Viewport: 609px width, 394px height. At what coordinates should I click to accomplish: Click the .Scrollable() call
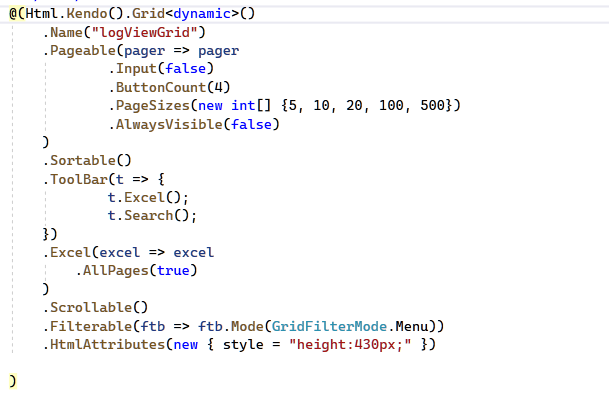click(x=95, y=307)
